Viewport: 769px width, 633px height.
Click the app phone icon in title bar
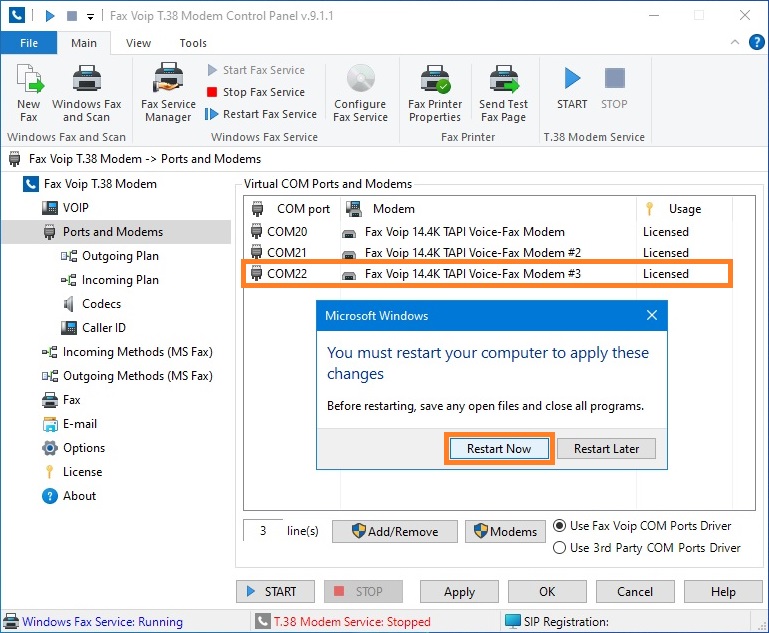pyautogui.click(x=17, y=16)
